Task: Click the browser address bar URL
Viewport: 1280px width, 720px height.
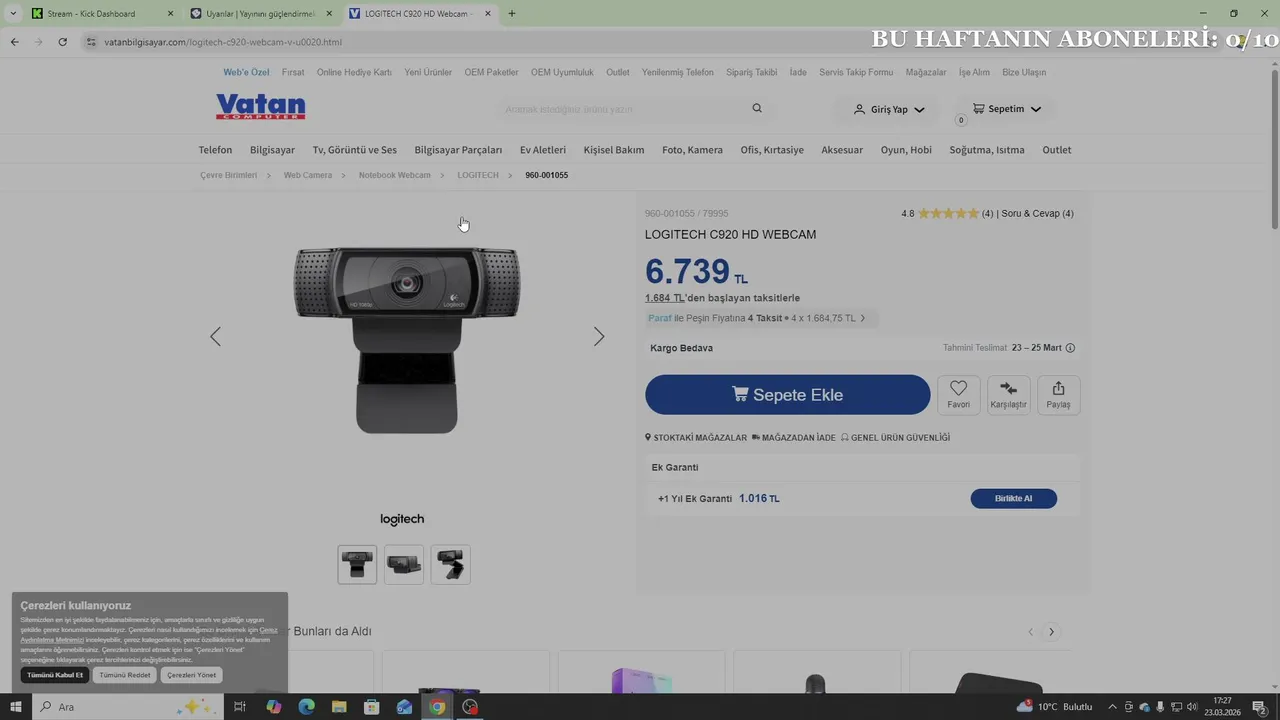Action: coord(223,42)
